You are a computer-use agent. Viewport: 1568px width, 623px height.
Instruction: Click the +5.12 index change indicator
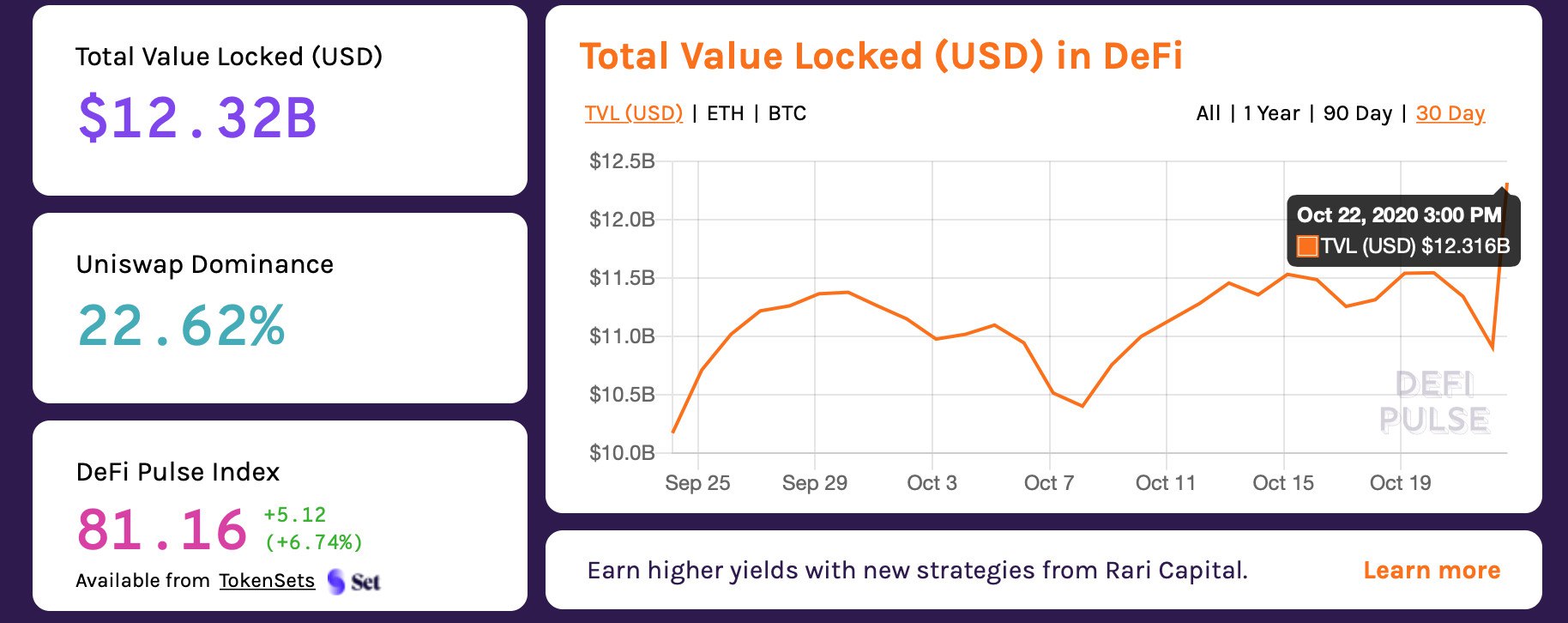tap(294, 515)
